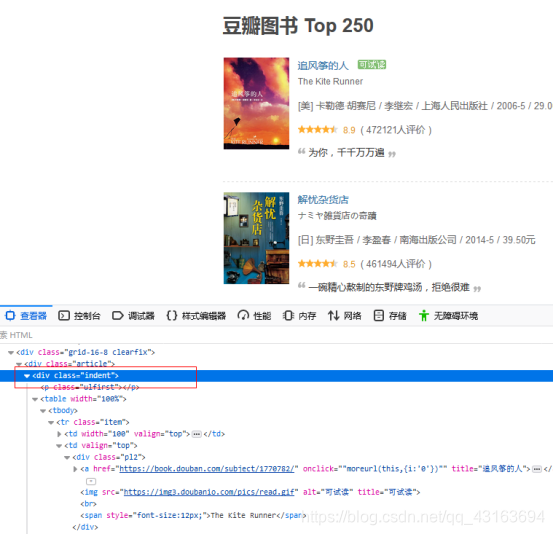Collapse the div class article node
The width and height of the screenshot is (554, 535).
point(19,364)
